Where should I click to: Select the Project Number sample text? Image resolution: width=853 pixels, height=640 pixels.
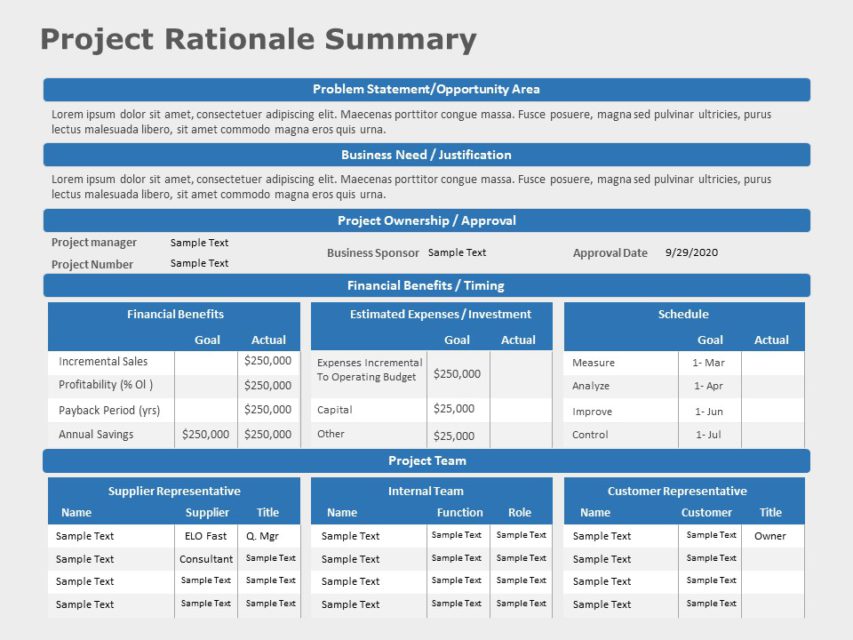click(x=197, y=262)
